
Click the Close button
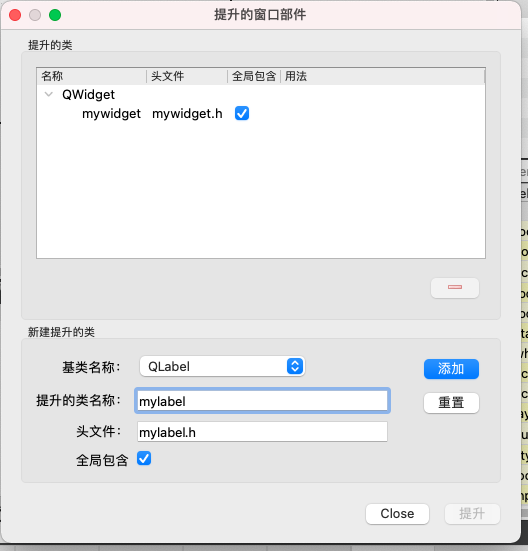[x=397, y=514]
